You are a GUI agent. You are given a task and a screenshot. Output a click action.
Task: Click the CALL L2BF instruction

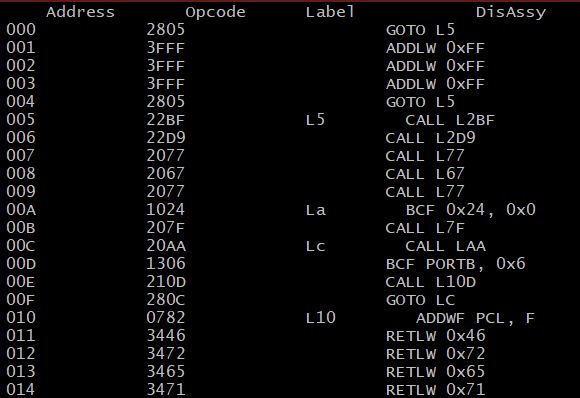point(450,120)
